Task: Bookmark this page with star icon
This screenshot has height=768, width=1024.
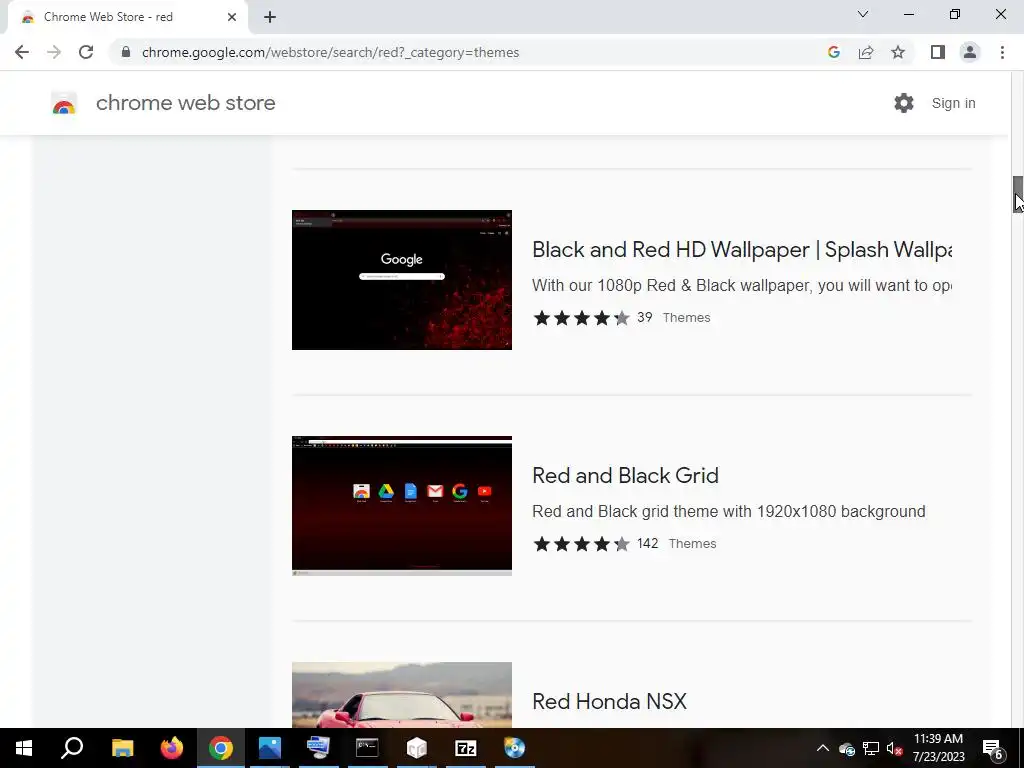Action: tap(898, 52)
